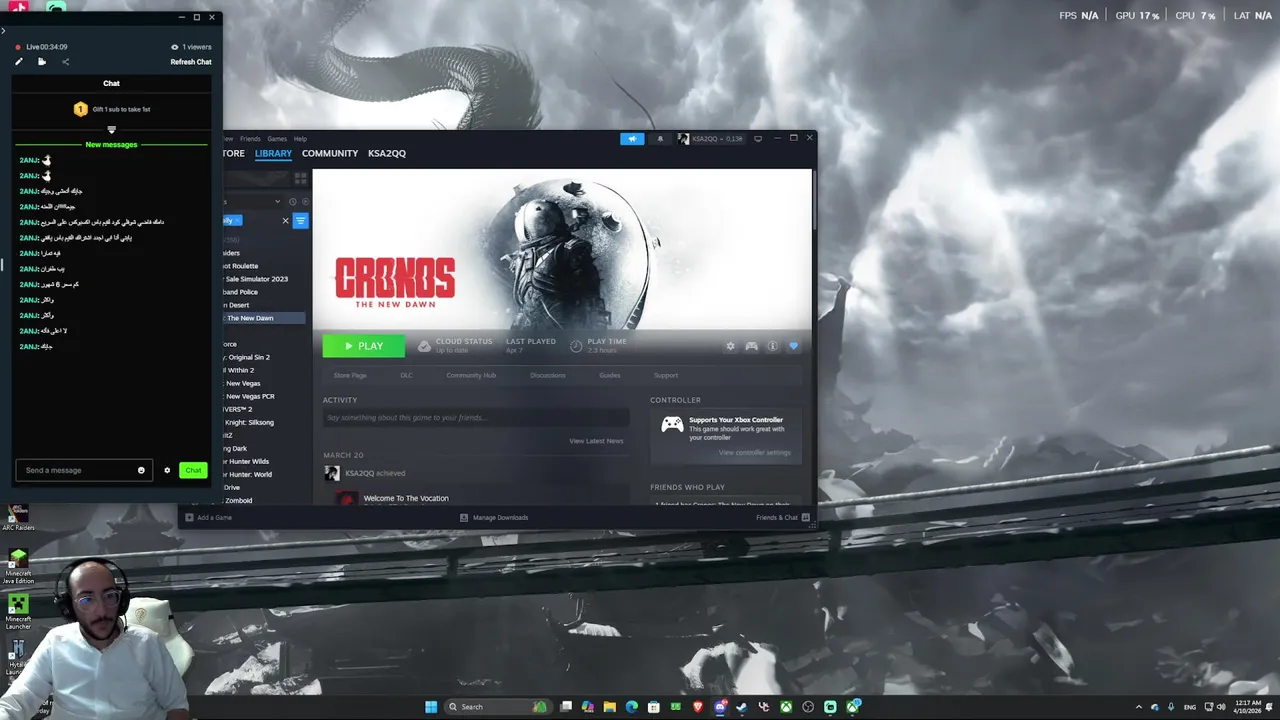Image resolution: width=1280 pixels, height=720 pixels.
Task: Open advanced filter options blue icon
Action: tap(300, 220)
